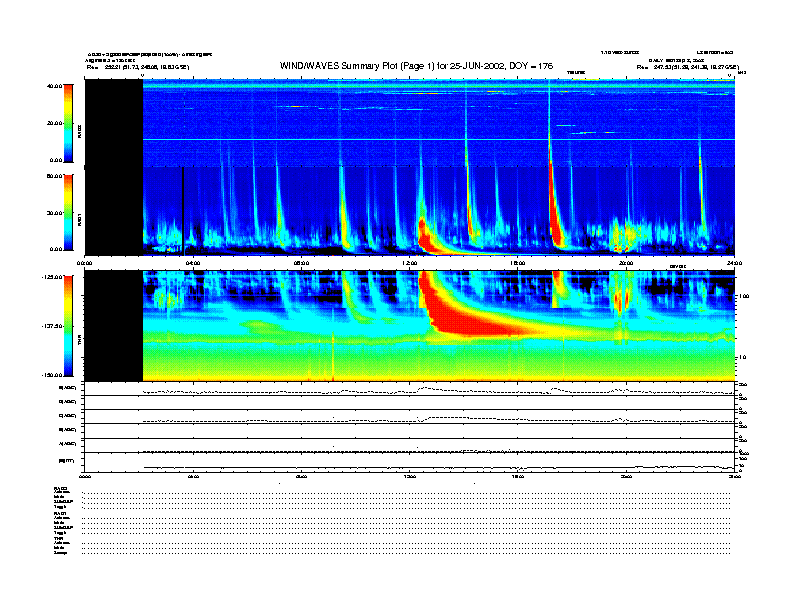Click the 12:00 label on the bottom time axis
Viewport: 792px width, 612px height.
(410, 476)
